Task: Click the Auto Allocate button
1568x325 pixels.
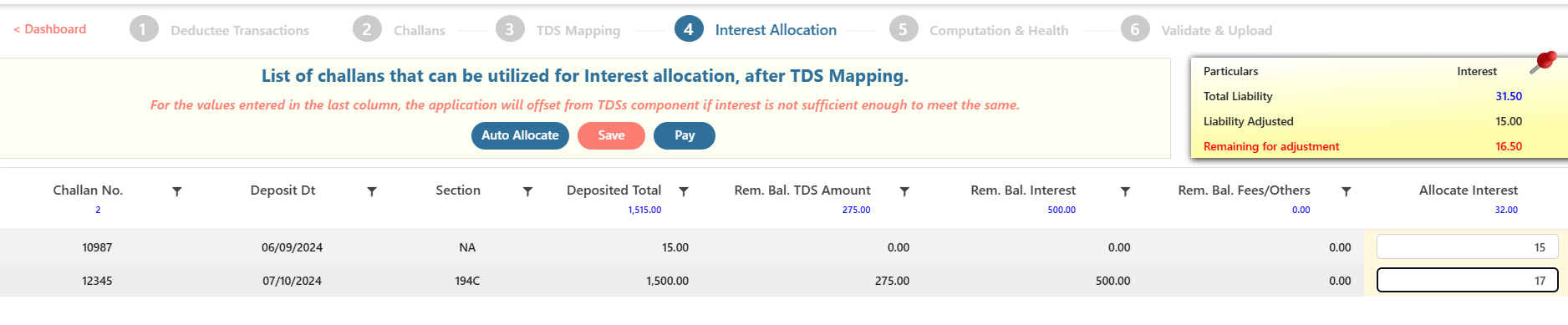Action: pos(520,135)
